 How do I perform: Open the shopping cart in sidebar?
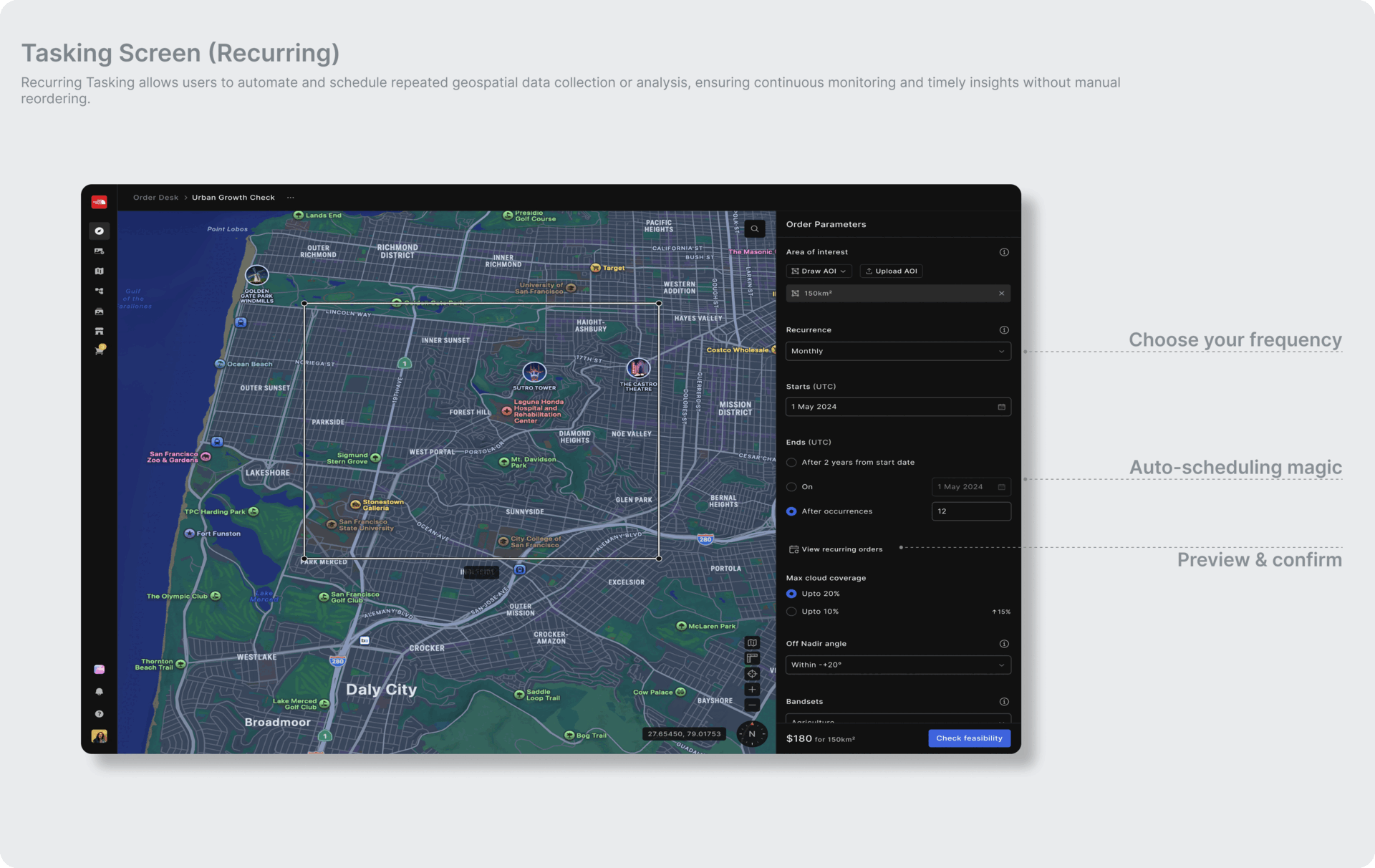100,350
